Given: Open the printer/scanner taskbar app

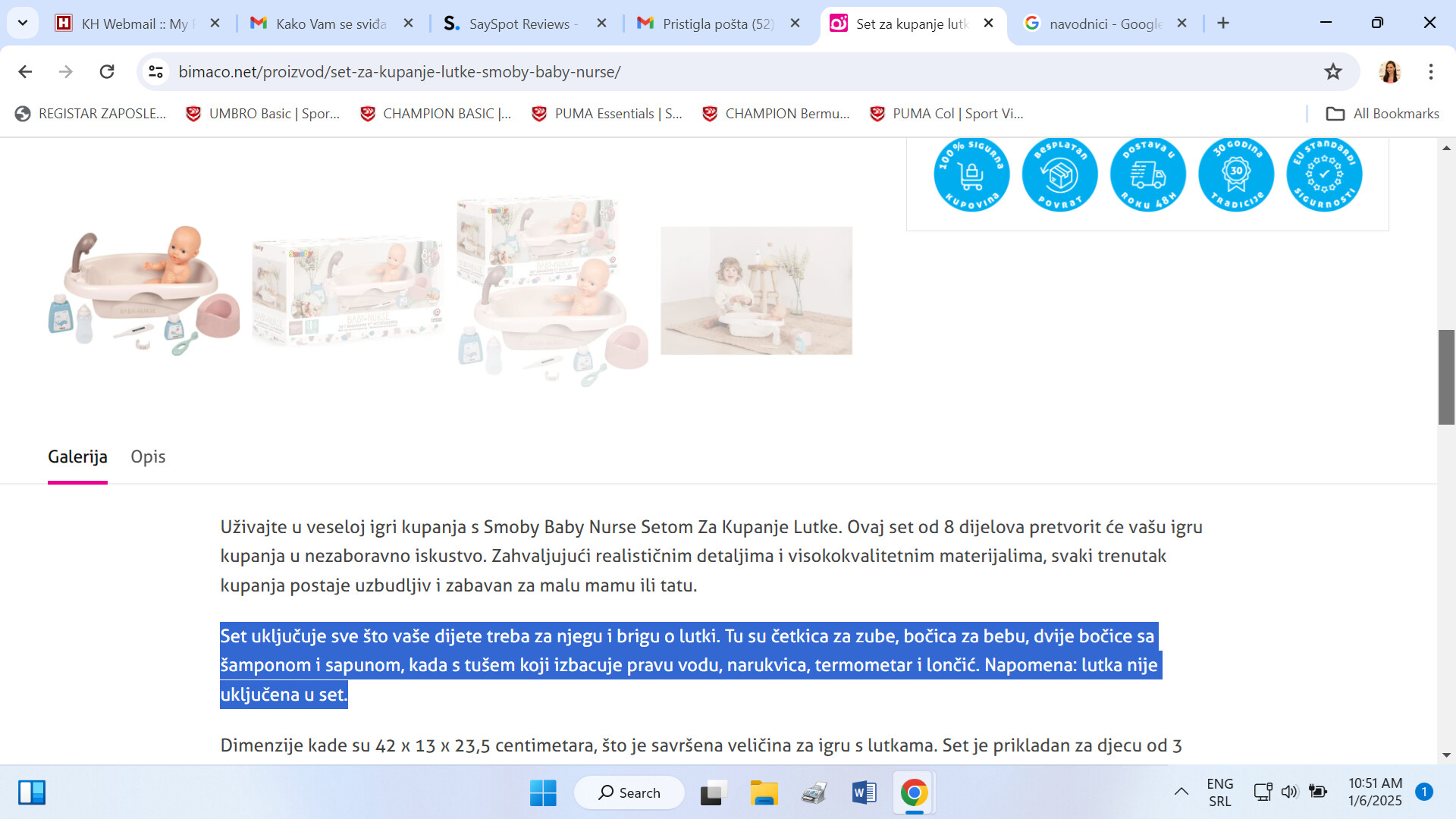Looking at the screenshot, I should pyautogui.click(x=814, y=793).
